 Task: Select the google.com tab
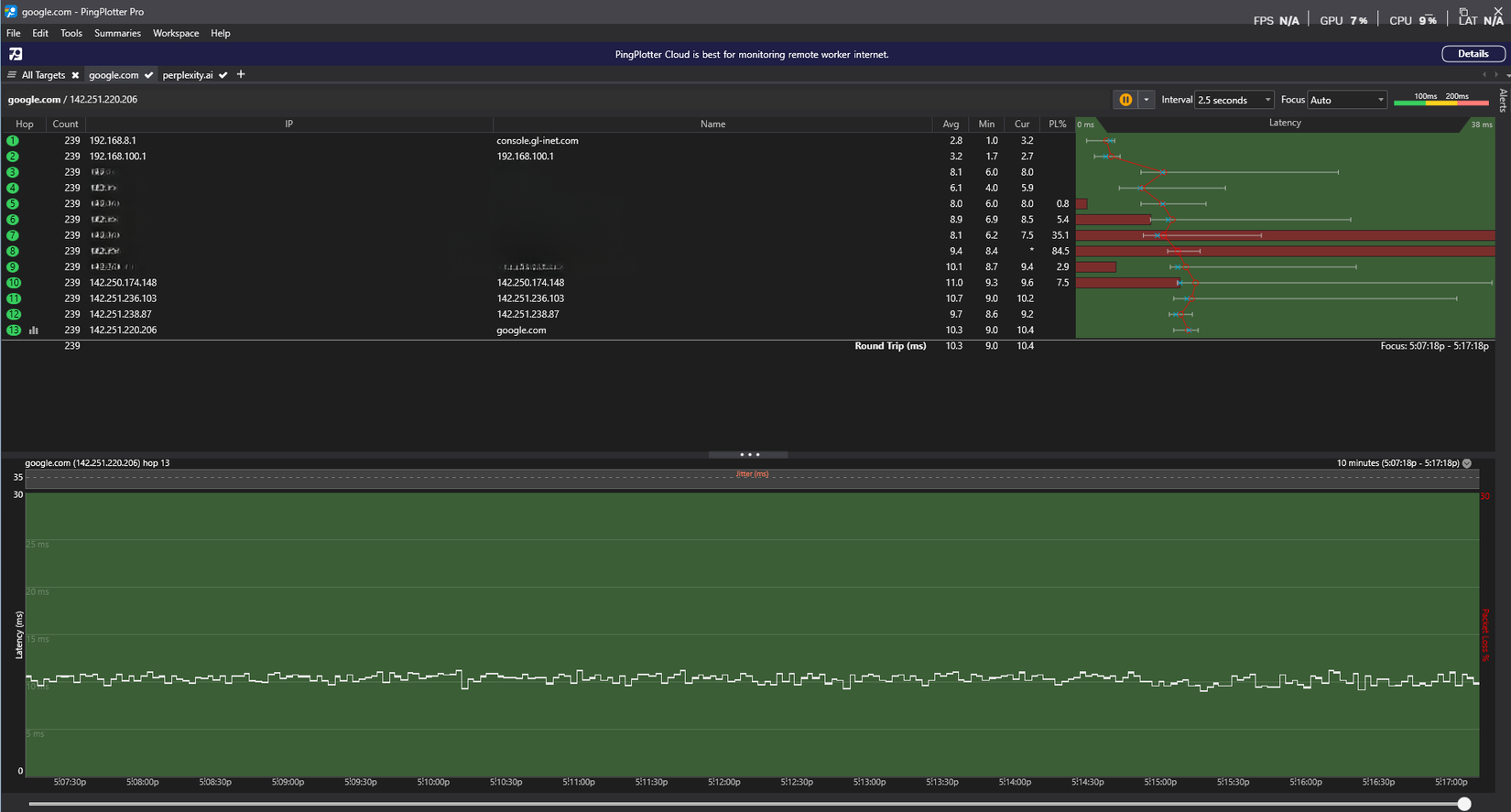[114, 75]
